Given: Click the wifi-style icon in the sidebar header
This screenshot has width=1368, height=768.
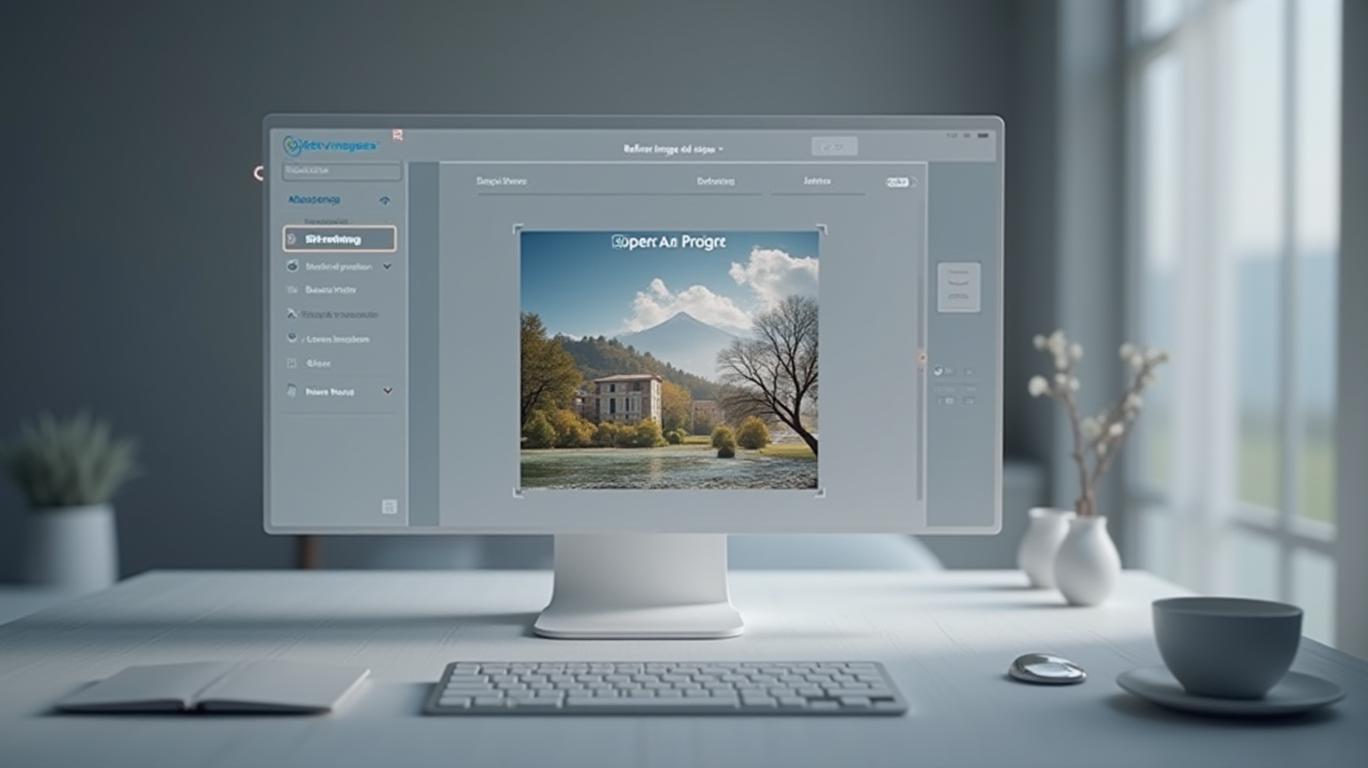Looking at the screenshot, I should click(x=385, y=201).
